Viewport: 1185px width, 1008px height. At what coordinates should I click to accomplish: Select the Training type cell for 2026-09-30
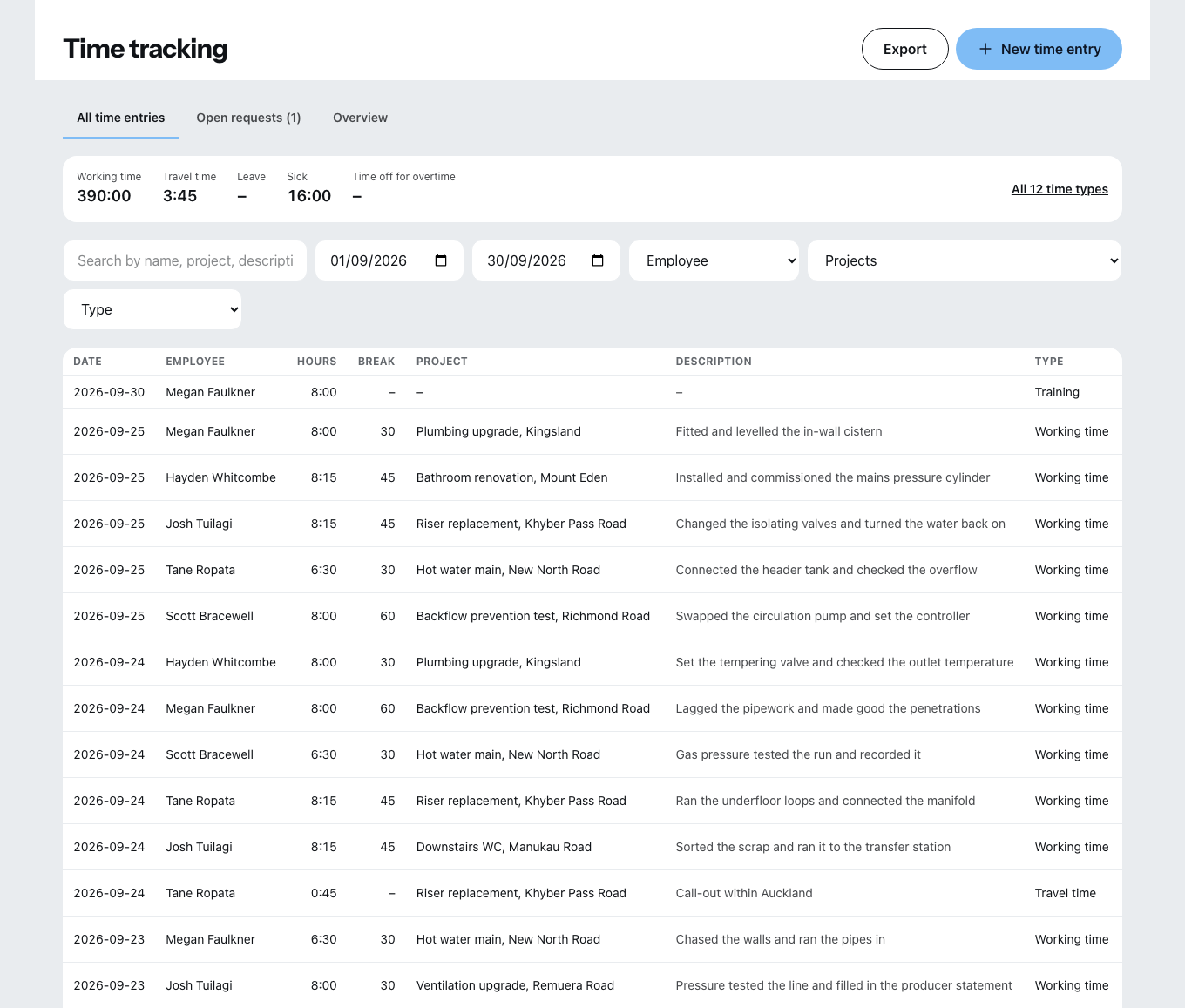pos(1057,392)
